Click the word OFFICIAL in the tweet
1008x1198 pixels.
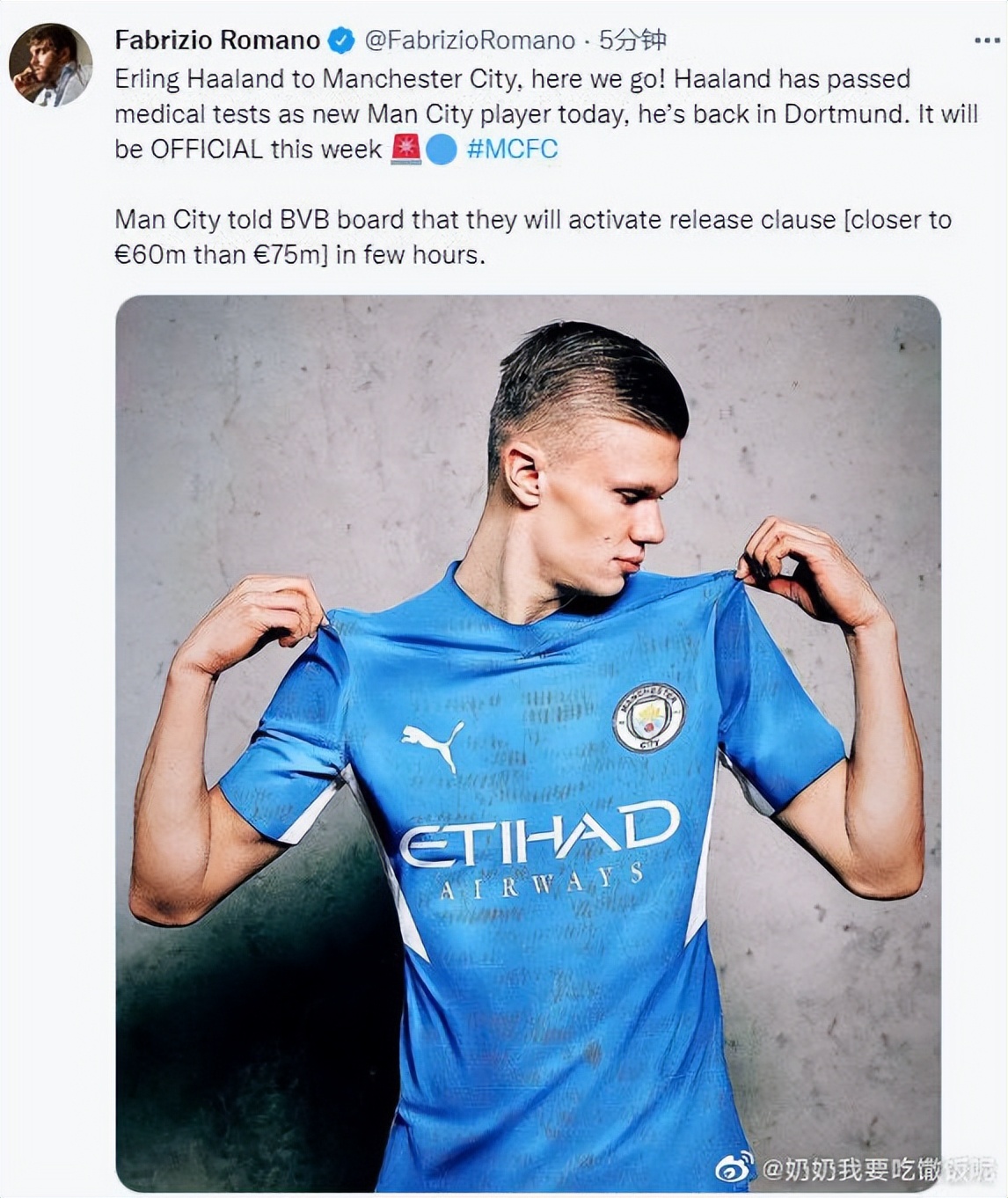point(207,149)
